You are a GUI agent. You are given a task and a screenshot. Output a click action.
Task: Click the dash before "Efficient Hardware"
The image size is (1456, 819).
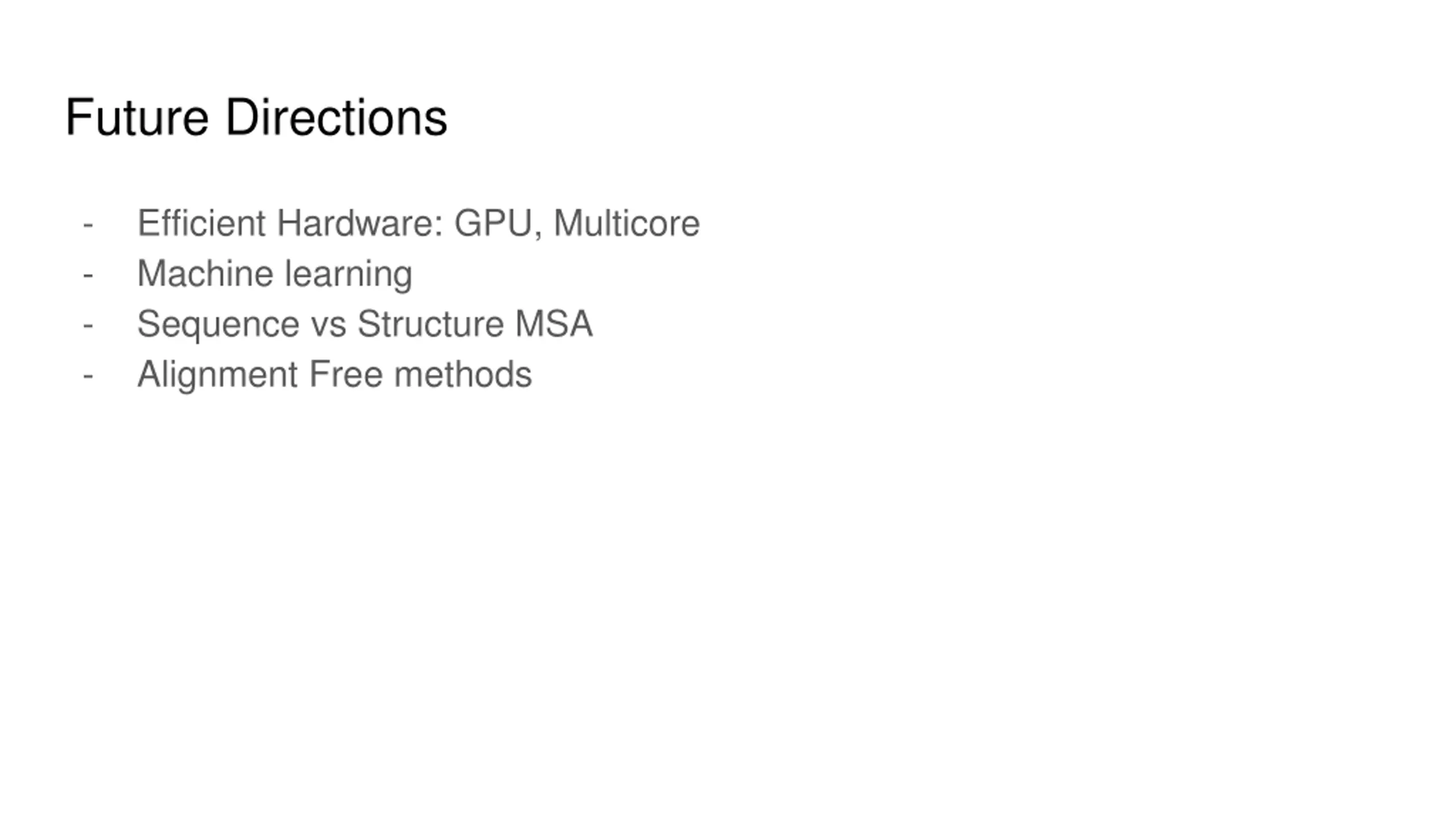(x=88, y=225)
